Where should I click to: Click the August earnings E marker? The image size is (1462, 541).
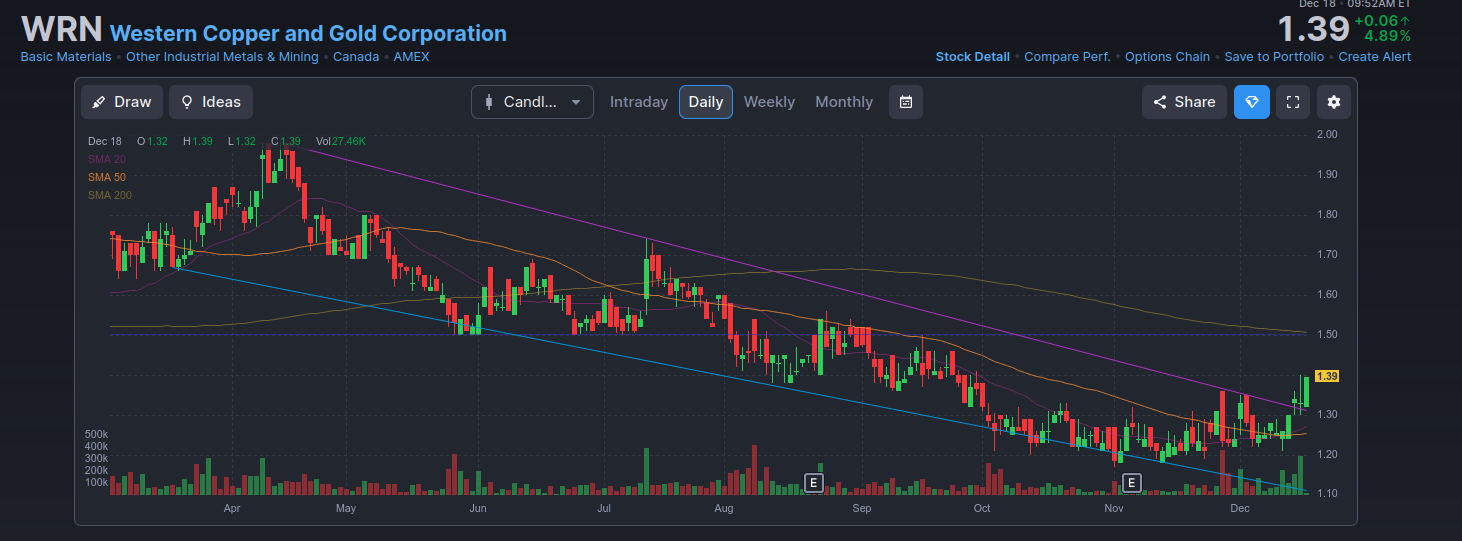coord(814,483)
